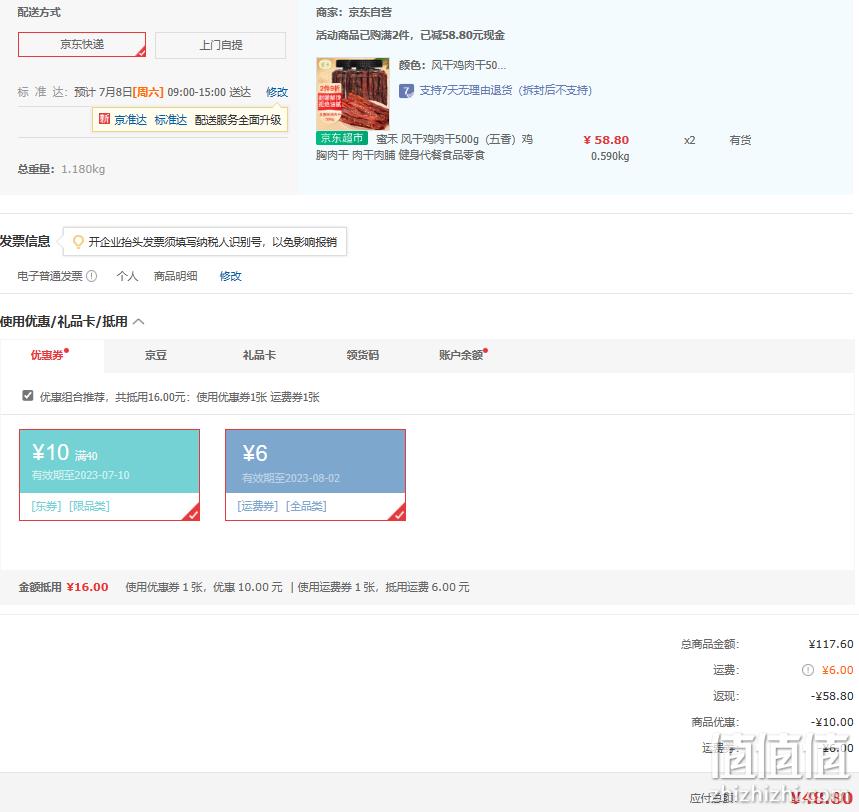Image resolution: width=859 pixels, height=812 pixels.
Task: Click the 有货 stock status
Action: [x=740, y=140]
